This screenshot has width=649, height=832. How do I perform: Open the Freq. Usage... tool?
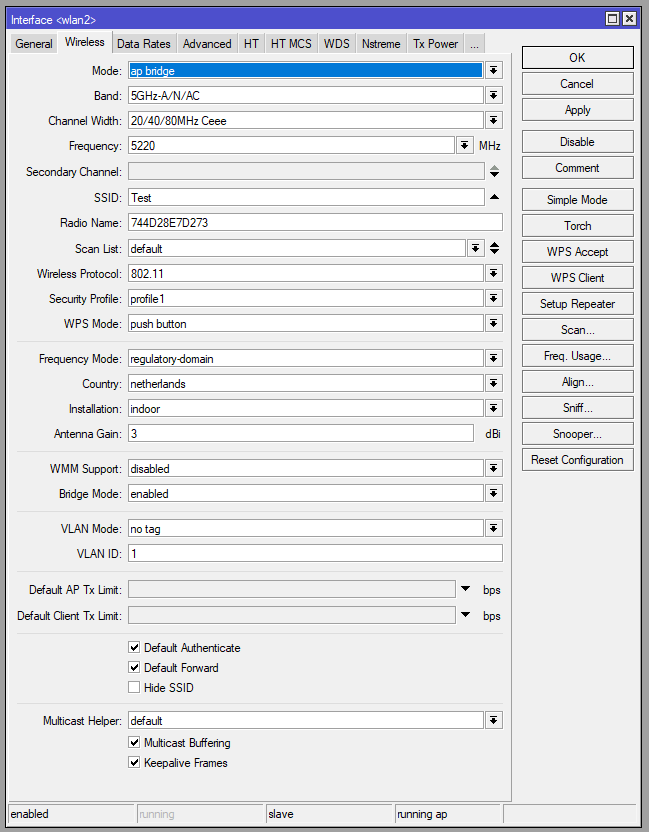pos(577,356)
